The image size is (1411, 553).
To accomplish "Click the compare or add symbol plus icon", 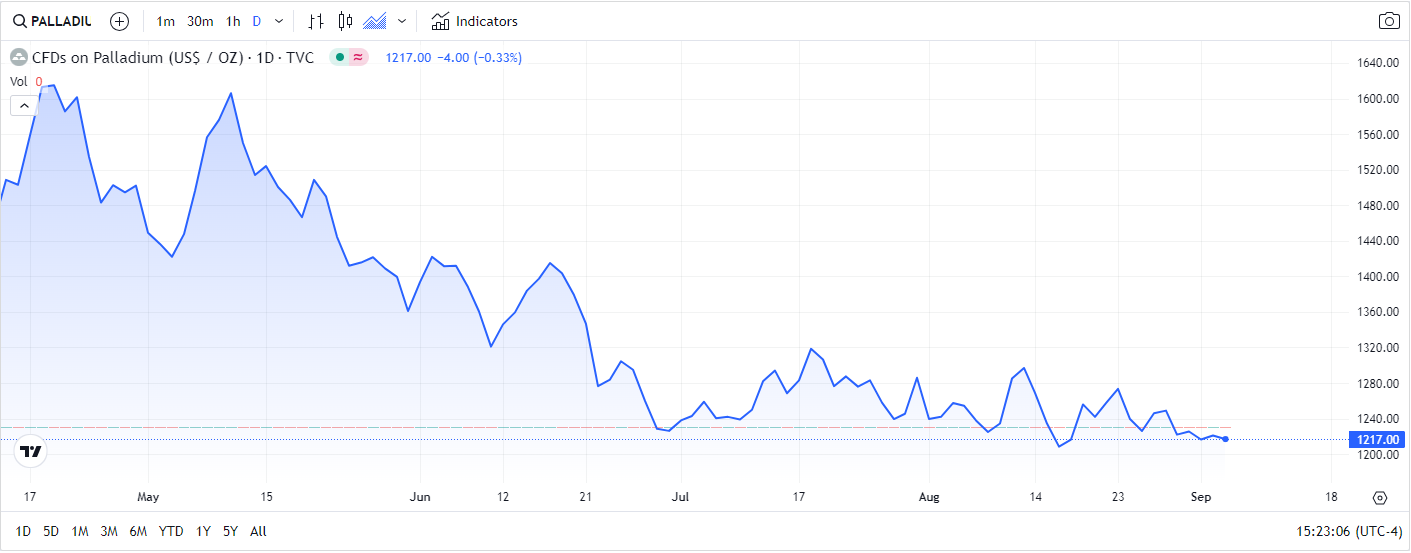I will (119, 21).
